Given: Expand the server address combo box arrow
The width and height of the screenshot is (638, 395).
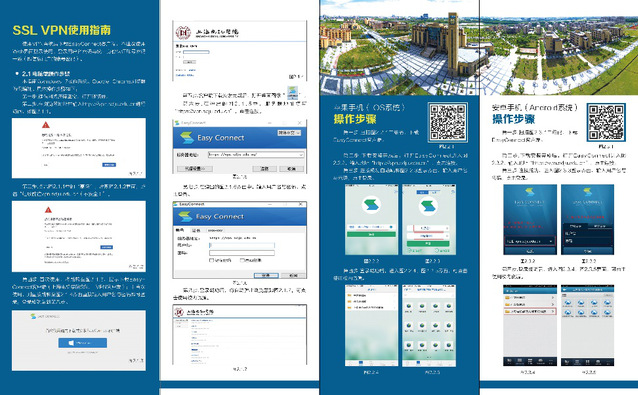Looking at the screenshot, I should [301, 155].
